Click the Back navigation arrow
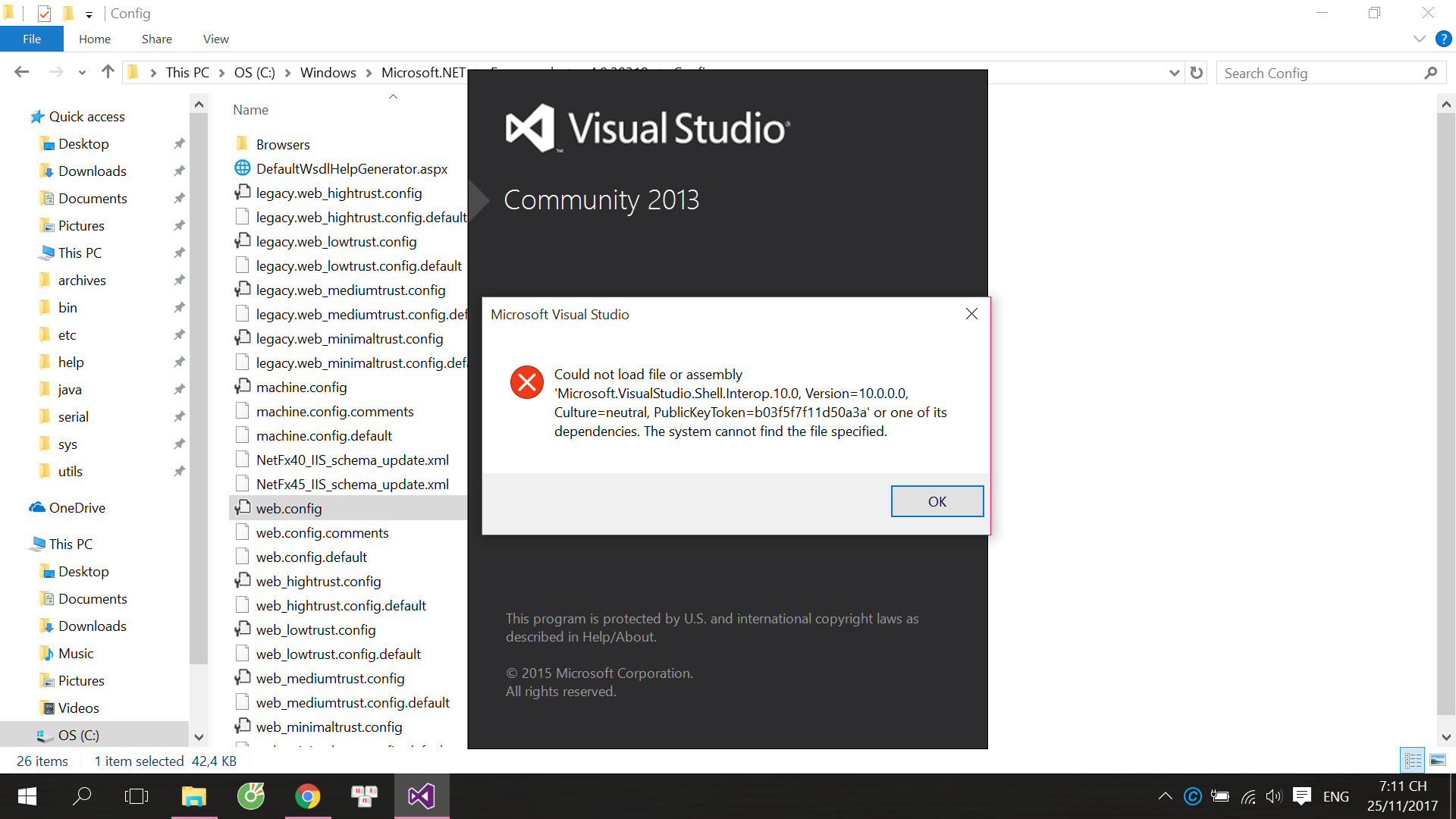The height and width of the screenshot is (819, 1456). click(22, 72)
